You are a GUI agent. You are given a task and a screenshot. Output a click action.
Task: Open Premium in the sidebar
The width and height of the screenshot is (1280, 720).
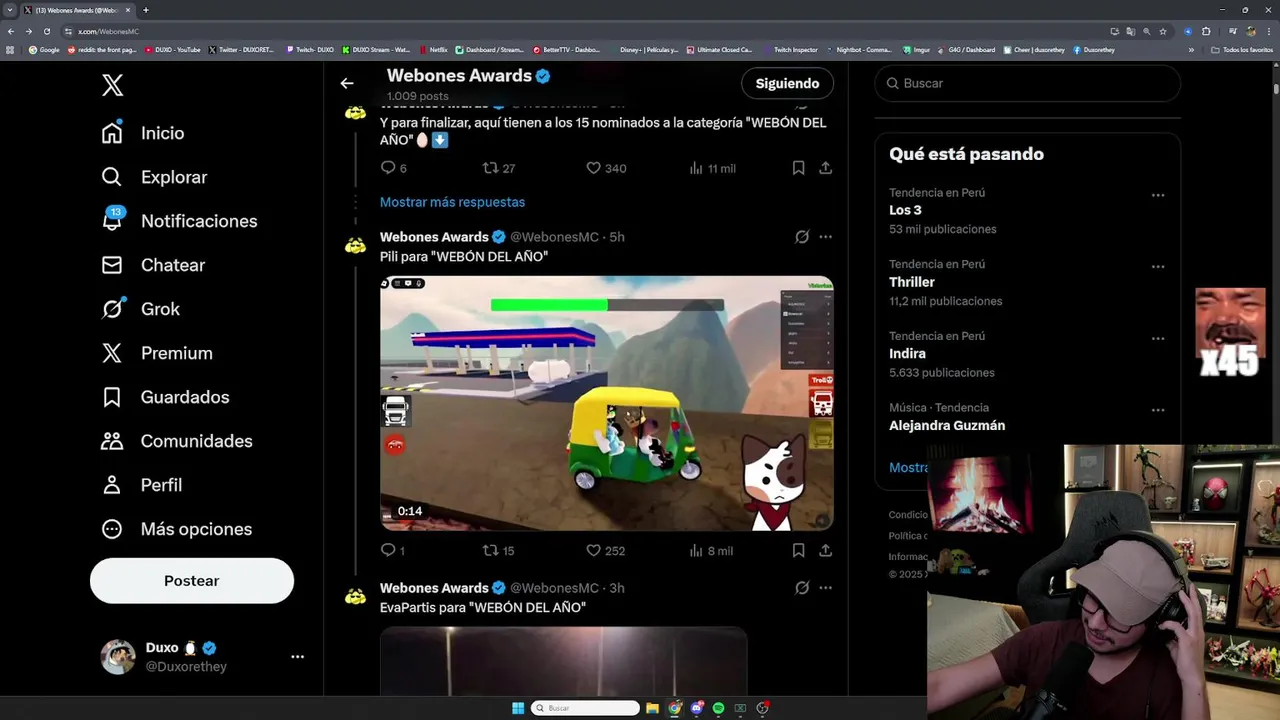click(x=156, y=353)
